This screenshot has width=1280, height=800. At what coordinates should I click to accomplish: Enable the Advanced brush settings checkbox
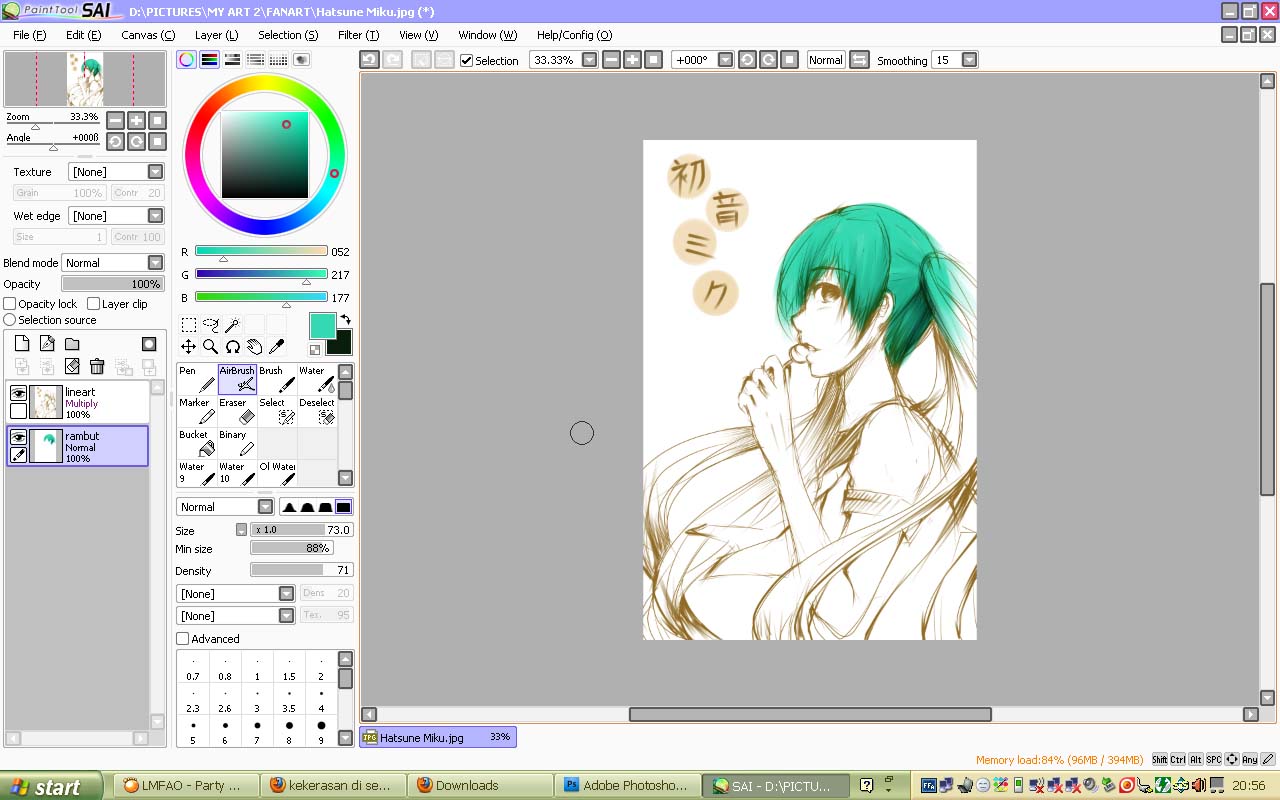[182, 639]
